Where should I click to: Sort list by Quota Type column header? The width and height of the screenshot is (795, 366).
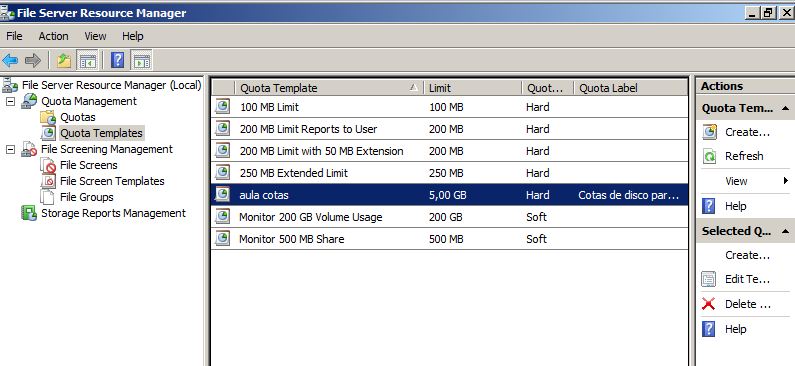point(548,88)
